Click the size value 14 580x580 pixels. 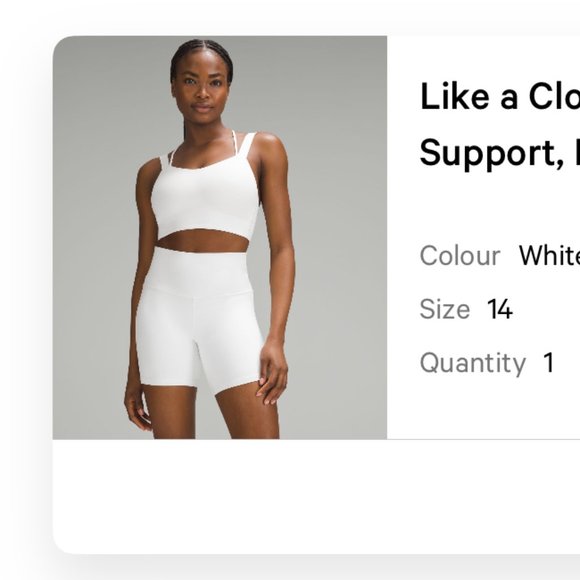tap(500, 309)
